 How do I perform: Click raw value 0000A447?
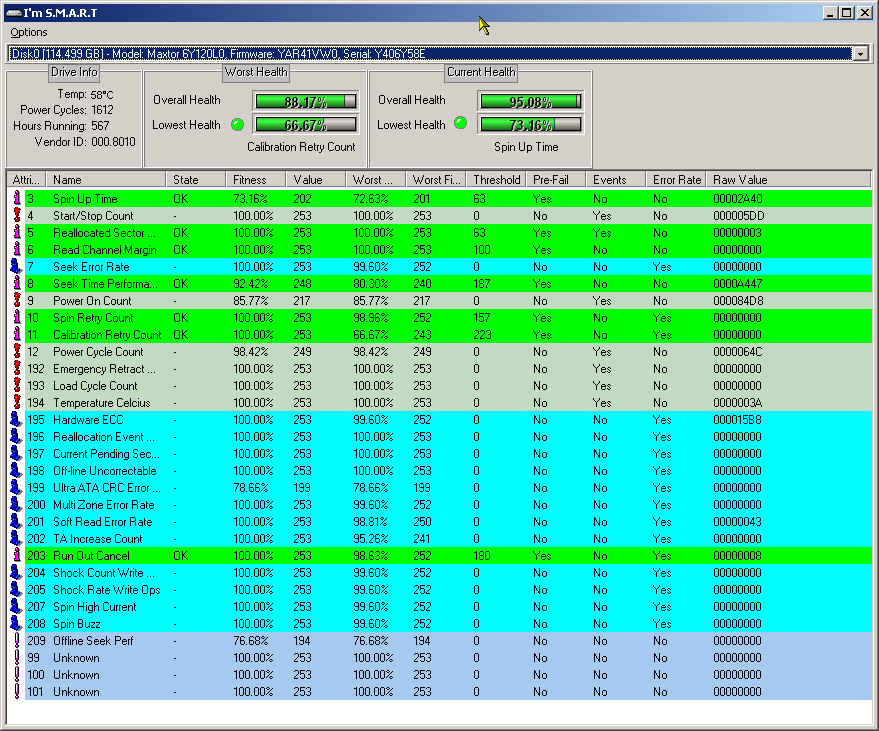(x=738, y=284)
